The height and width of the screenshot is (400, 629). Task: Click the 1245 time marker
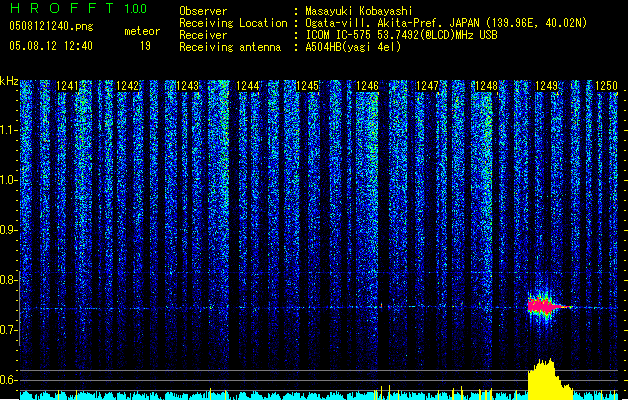point(307,86)
